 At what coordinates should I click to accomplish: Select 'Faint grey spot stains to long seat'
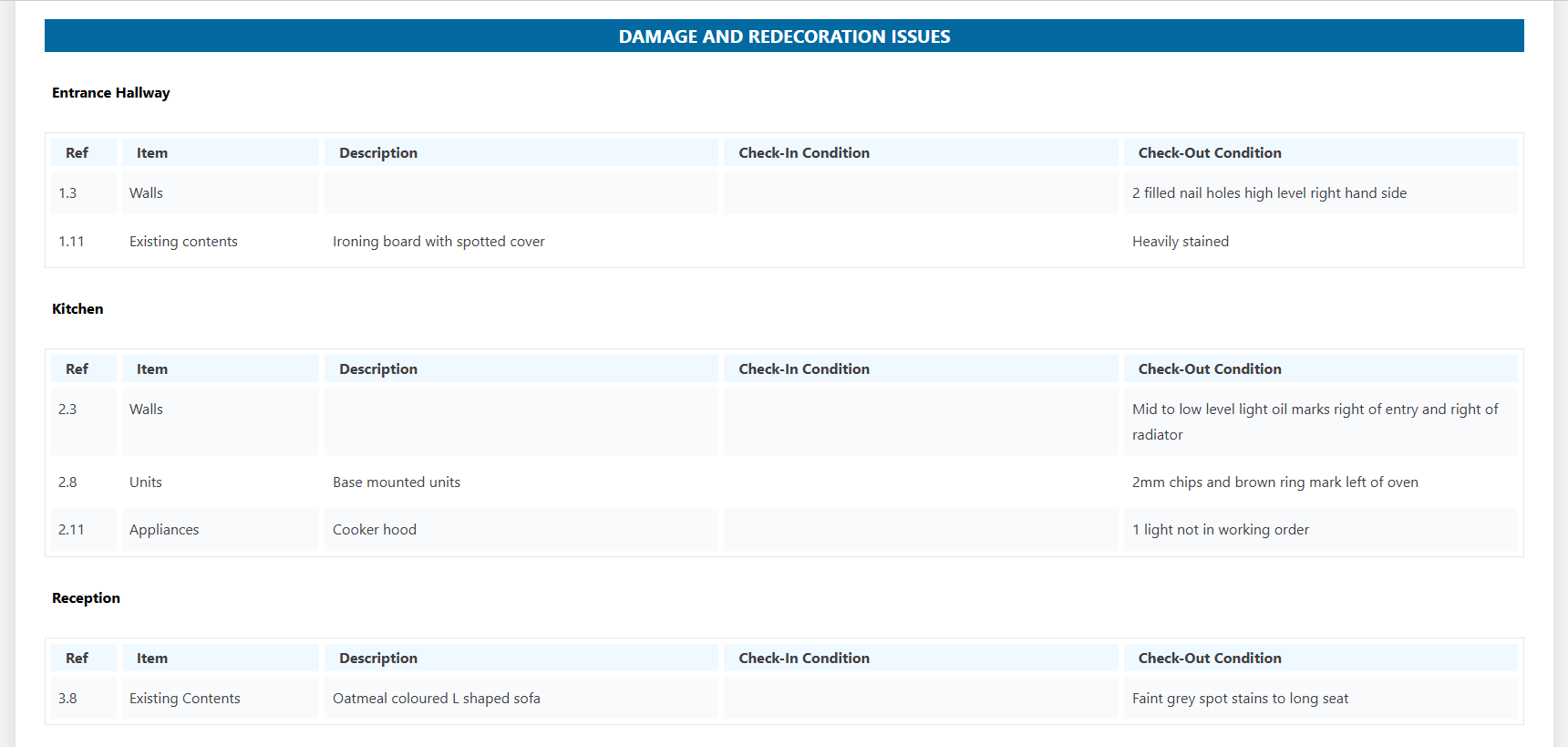(1240, 699)
